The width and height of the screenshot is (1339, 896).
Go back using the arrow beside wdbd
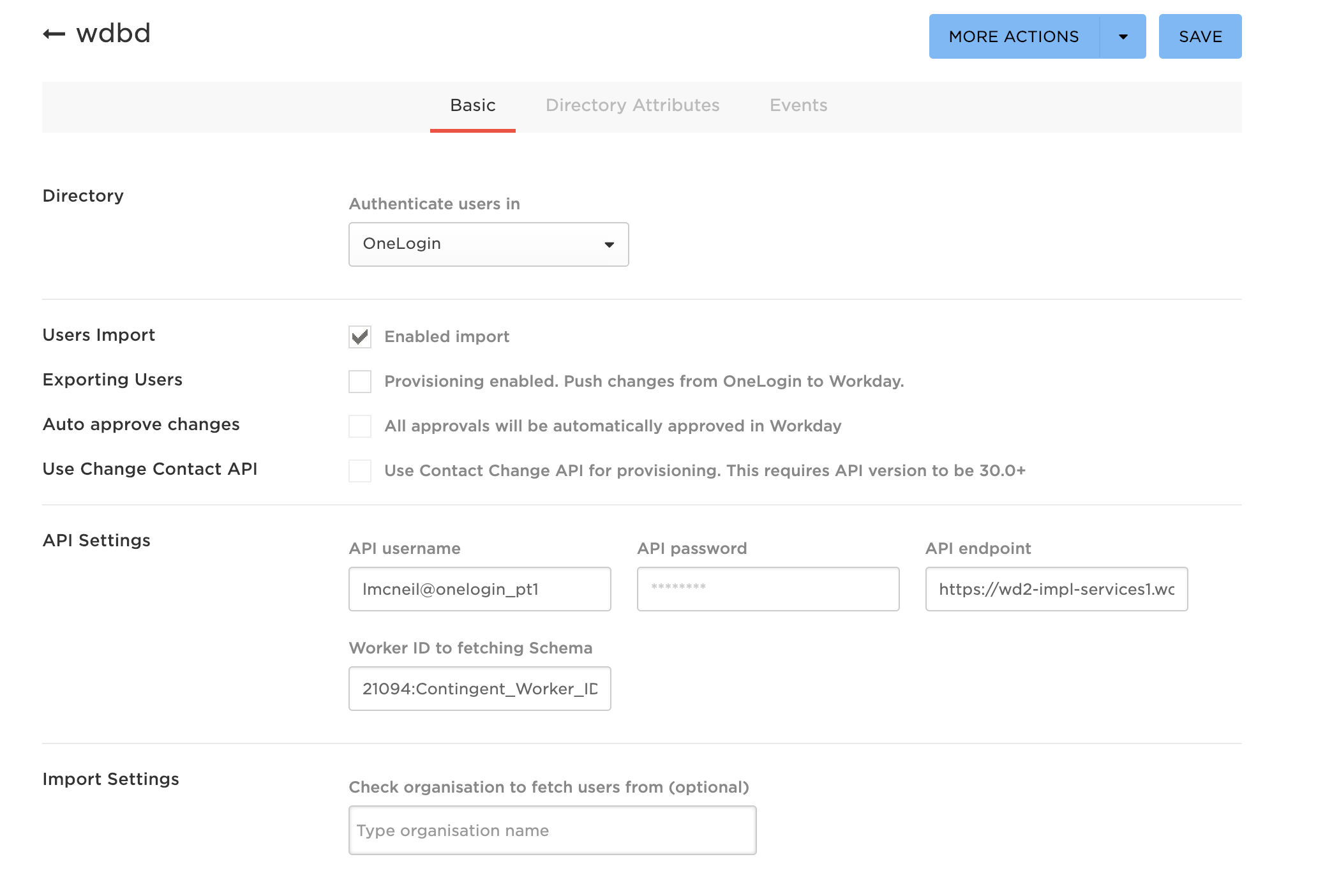click(54, 34)
